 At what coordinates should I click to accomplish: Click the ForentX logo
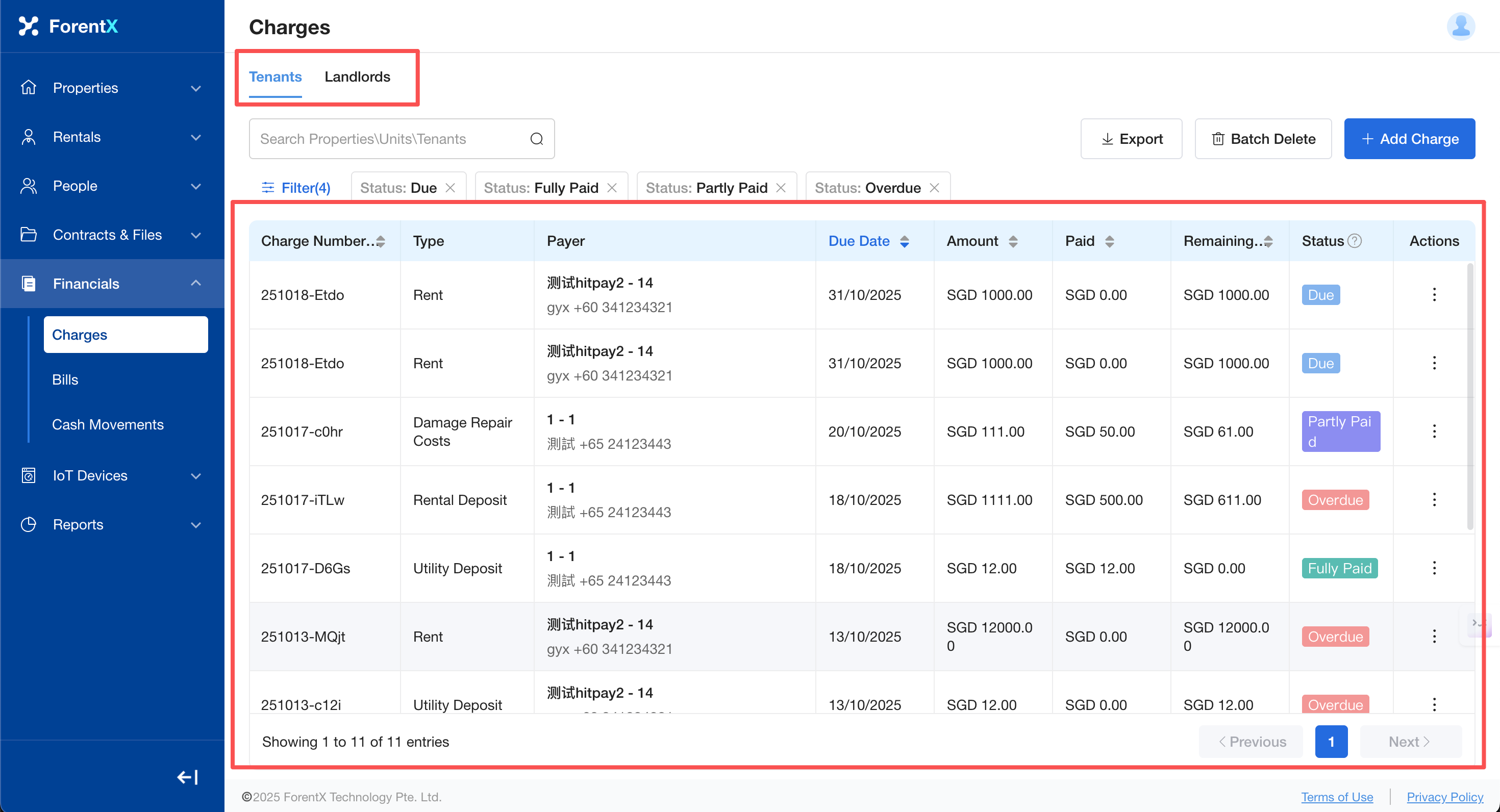click(69, 26)
